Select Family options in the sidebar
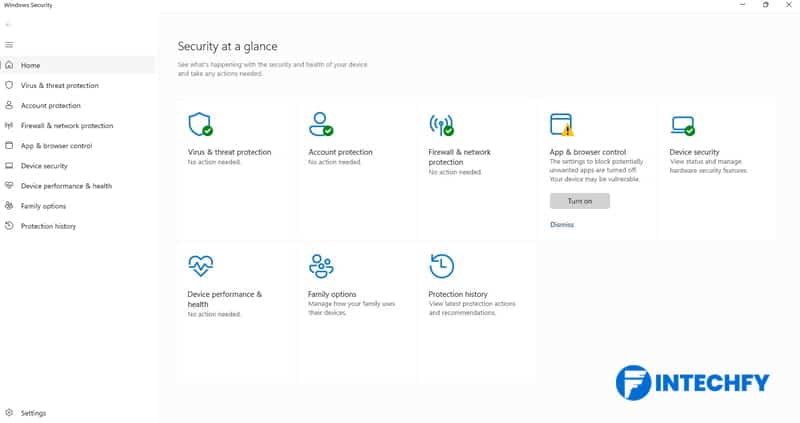The image size is (800, 423). [x=78, y=206]
